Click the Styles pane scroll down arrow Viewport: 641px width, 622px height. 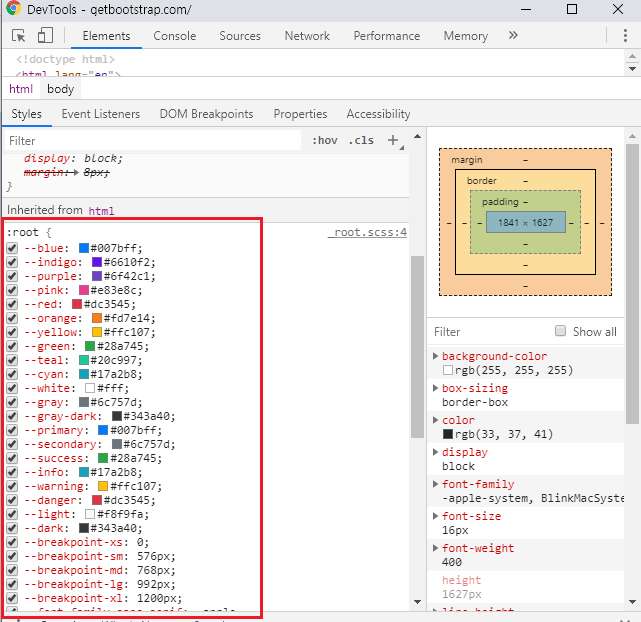[x=417, y=602]
